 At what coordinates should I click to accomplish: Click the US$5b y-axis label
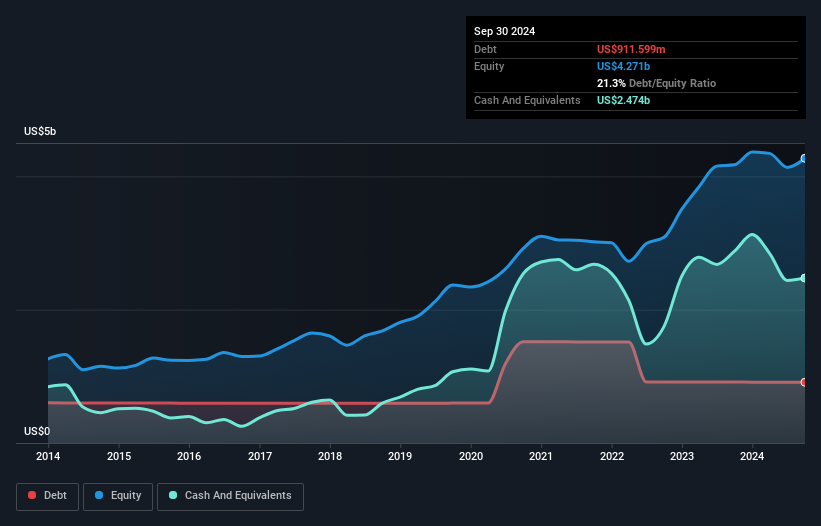[40, 131]
